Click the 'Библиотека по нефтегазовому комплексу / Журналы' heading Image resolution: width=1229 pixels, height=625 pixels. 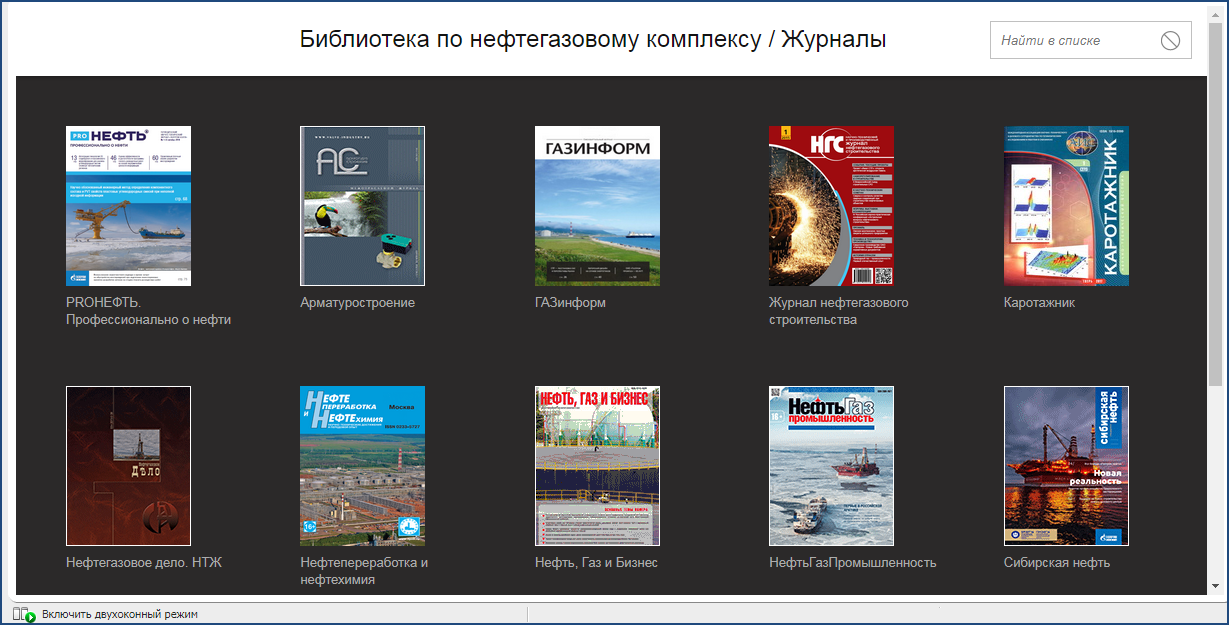(x=593, y=40)
